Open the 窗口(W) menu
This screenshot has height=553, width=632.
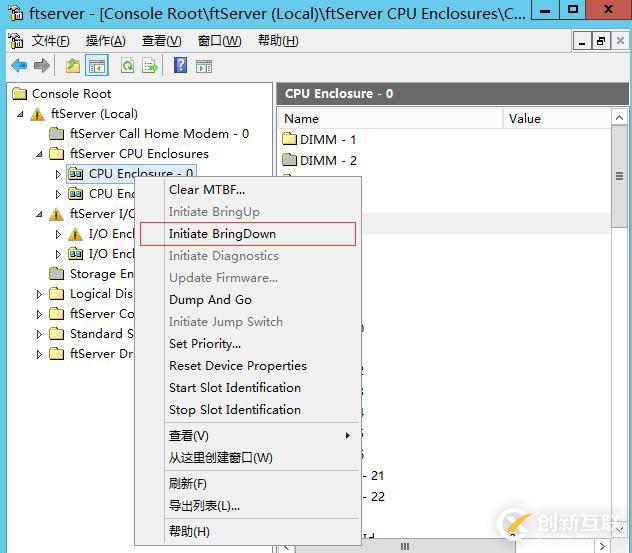(x=219, y=41)
